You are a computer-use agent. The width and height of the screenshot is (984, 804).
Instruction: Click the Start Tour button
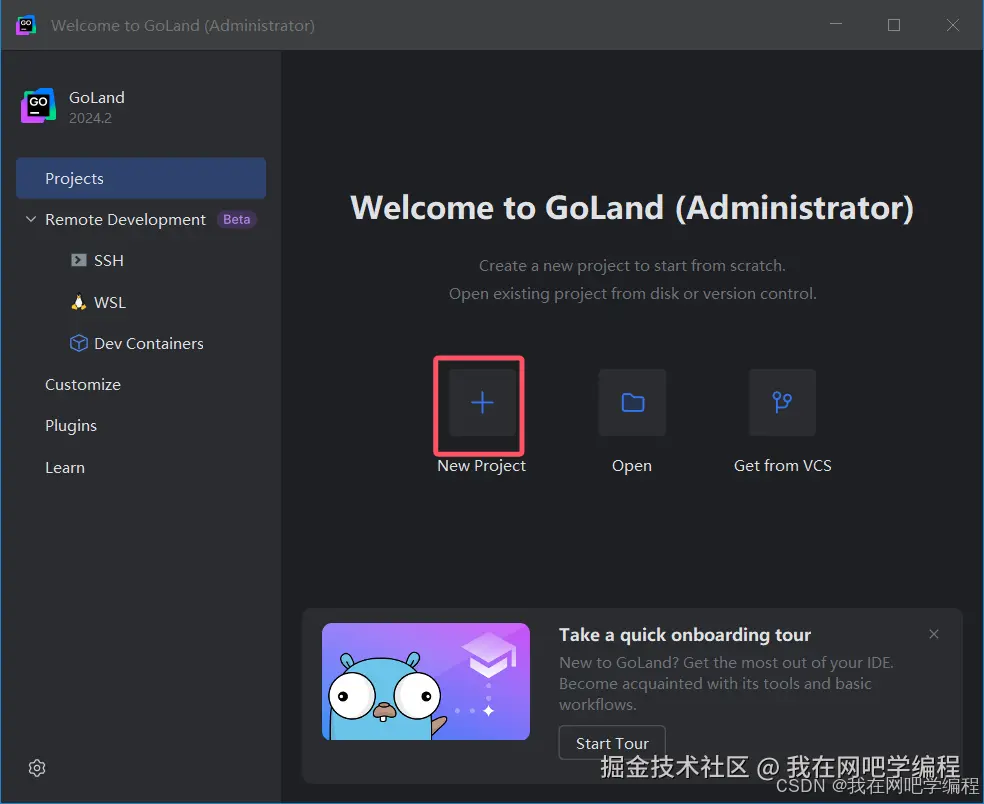pos(611,743)
